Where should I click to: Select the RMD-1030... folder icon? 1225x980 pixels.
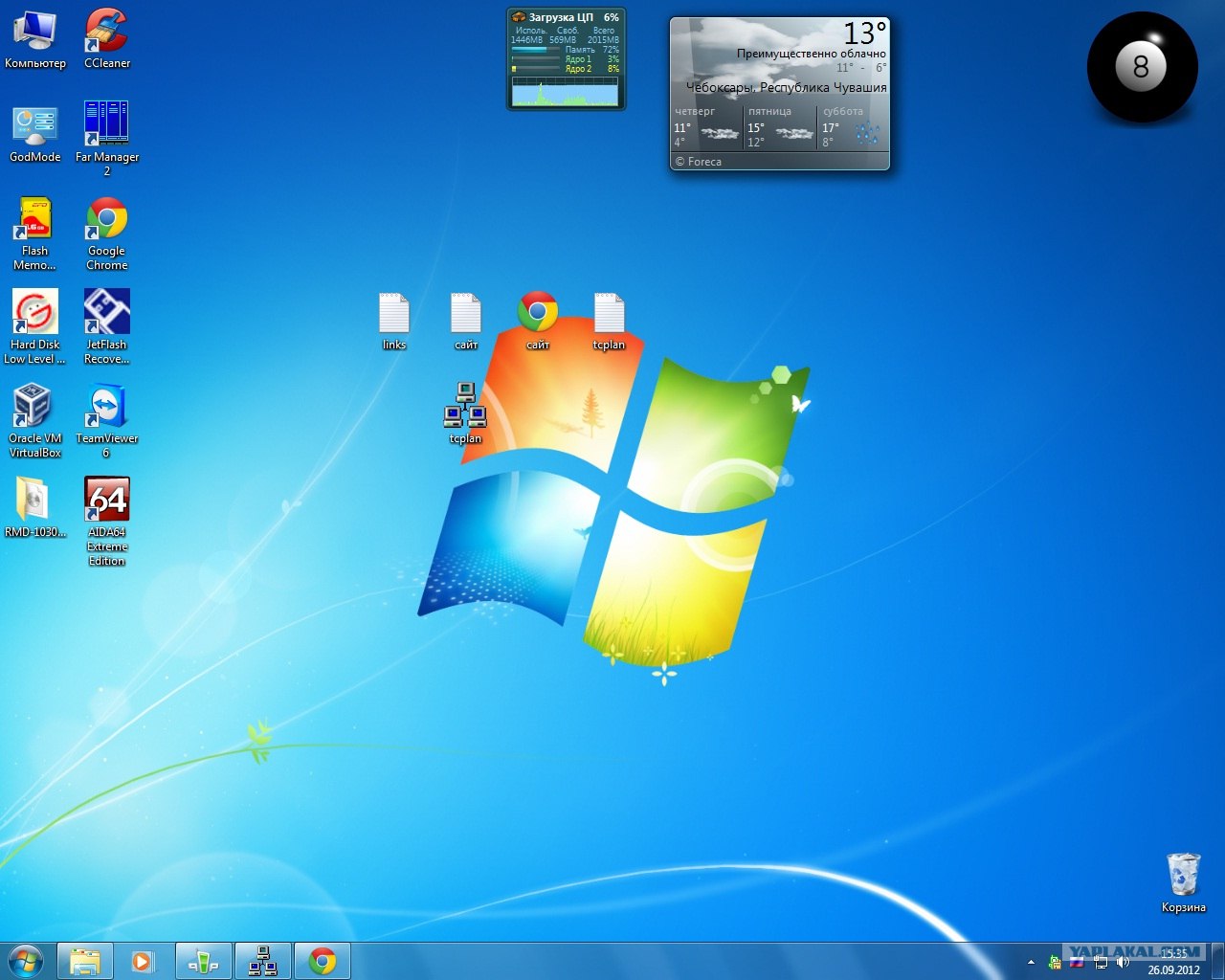point(34,508)
